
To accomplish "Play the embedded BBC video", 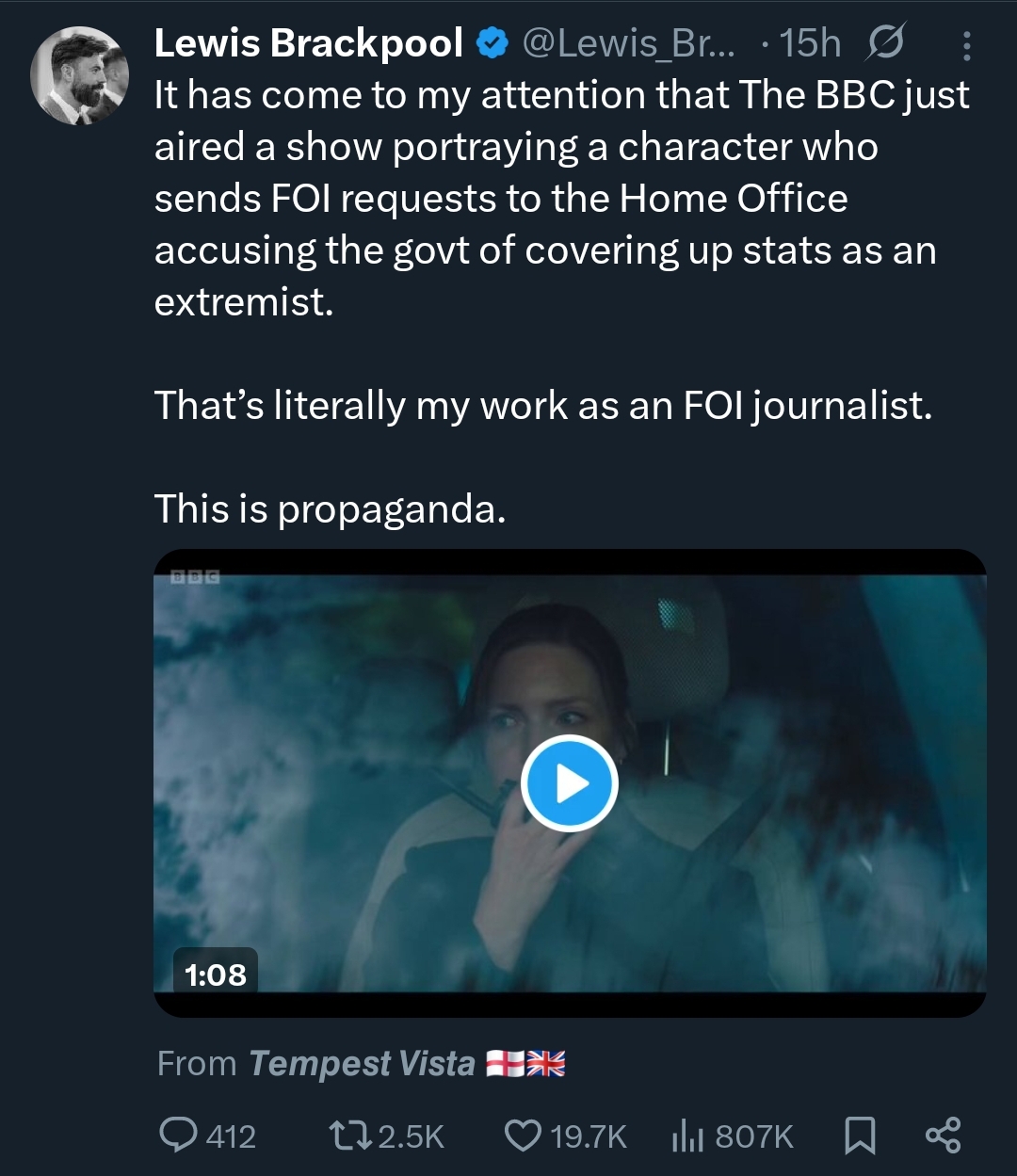I will pyautogui.click(x=569, y=783).
